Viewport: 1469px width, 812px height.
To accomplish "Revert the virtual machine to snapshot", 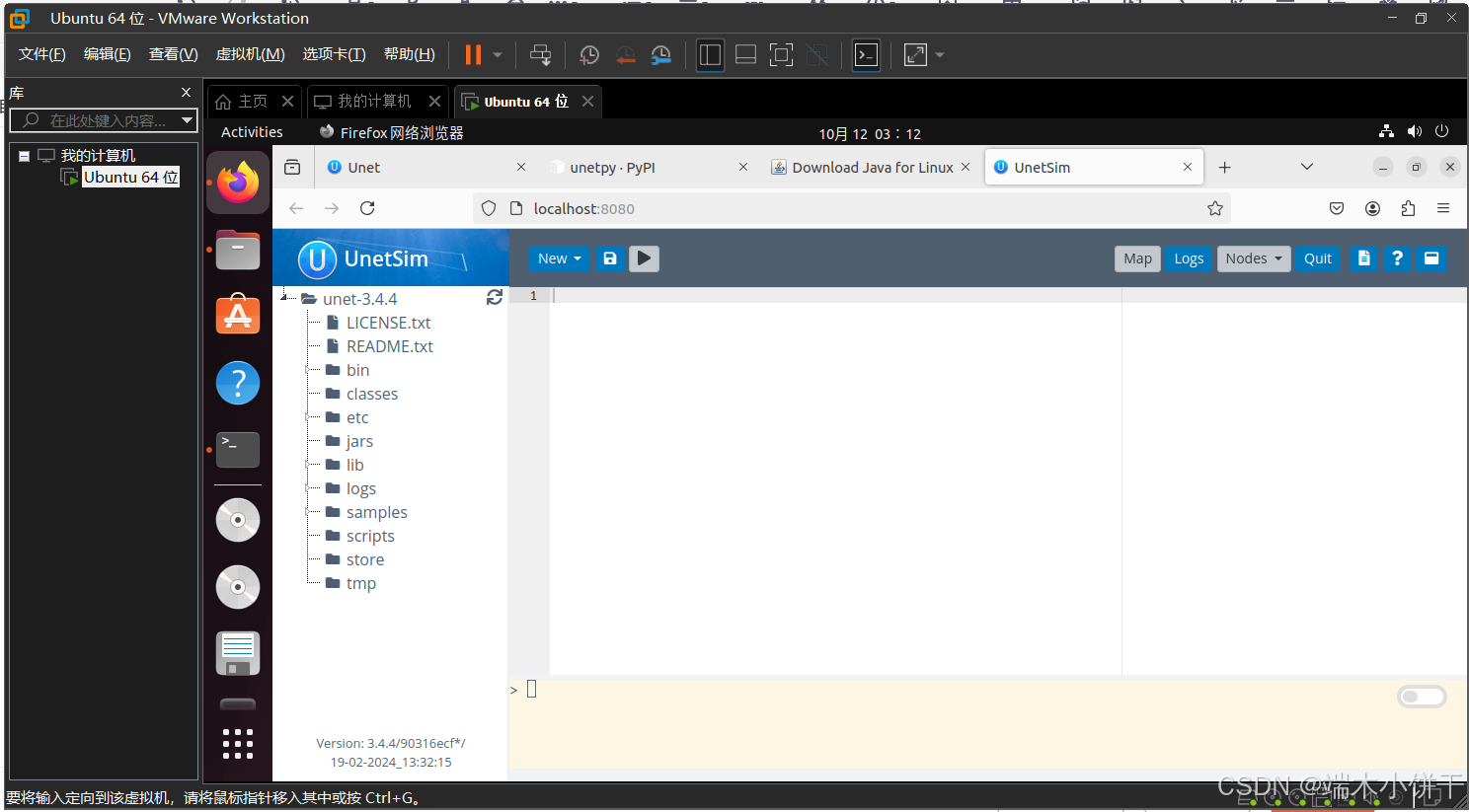I will [x=625, y=55].
